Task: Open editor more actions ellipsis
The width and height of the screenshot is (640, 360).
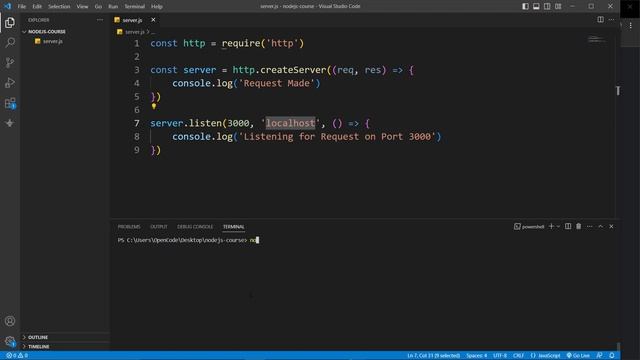Action: point(611,20)
